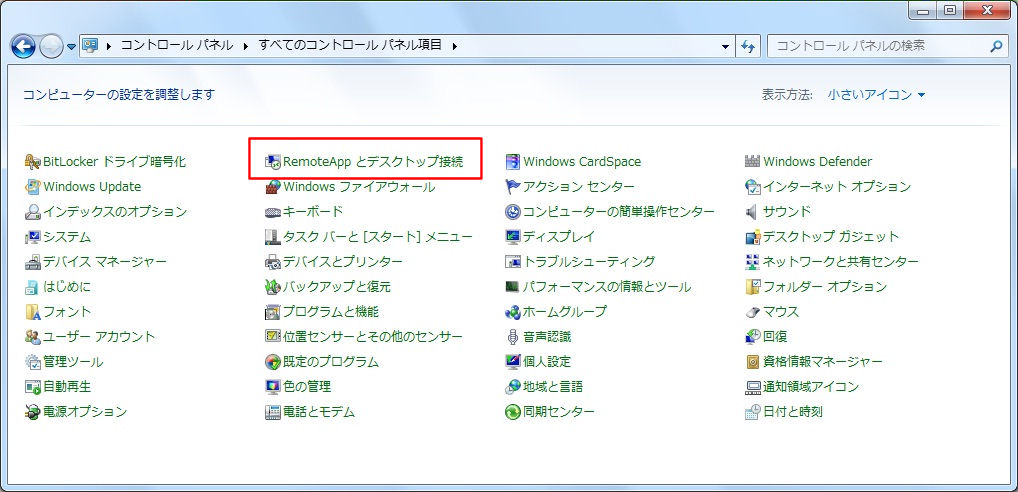The image size is (1018, 492).
Task: Click the 資格情報マネージャー link
Action: 823,362
